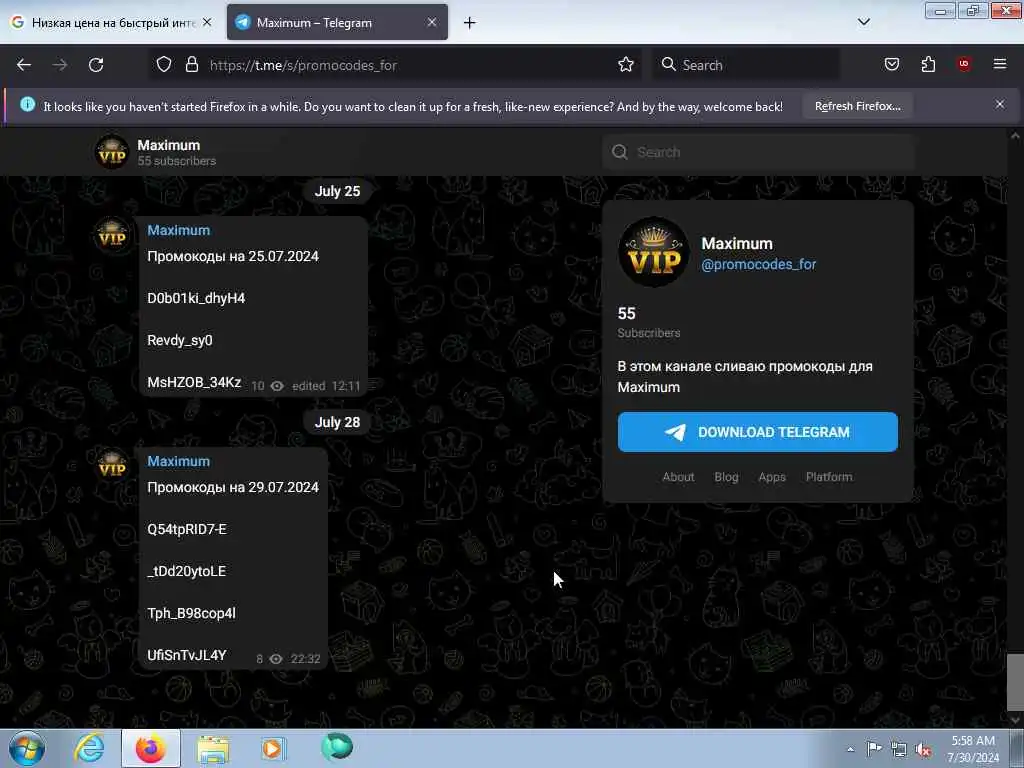Click the promo code D0b01ki_dhyH4
1024x768 pixels.
196,298
